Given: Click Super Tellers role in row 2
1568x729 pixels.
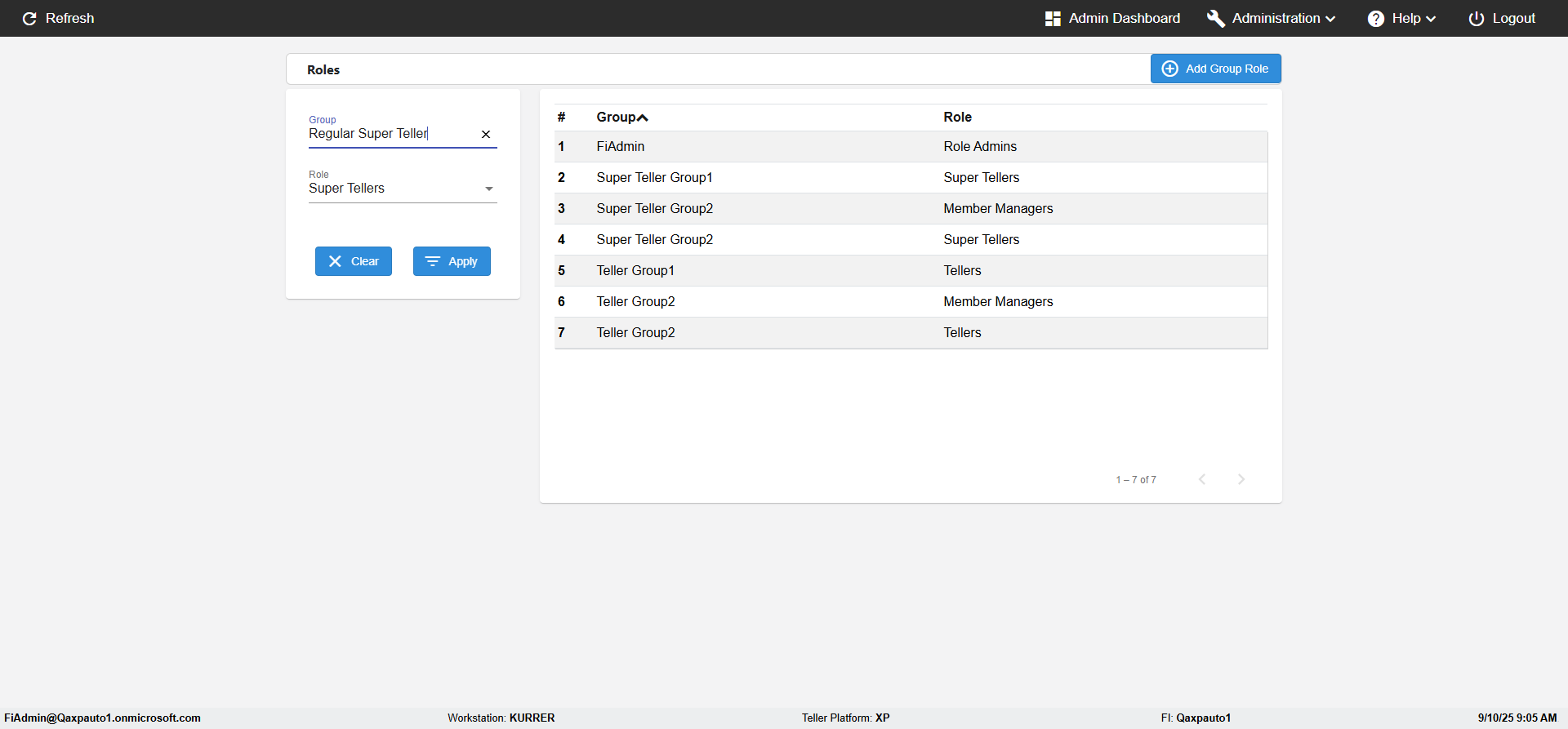Looking at the screenshot, I should [x=982, y=177].
